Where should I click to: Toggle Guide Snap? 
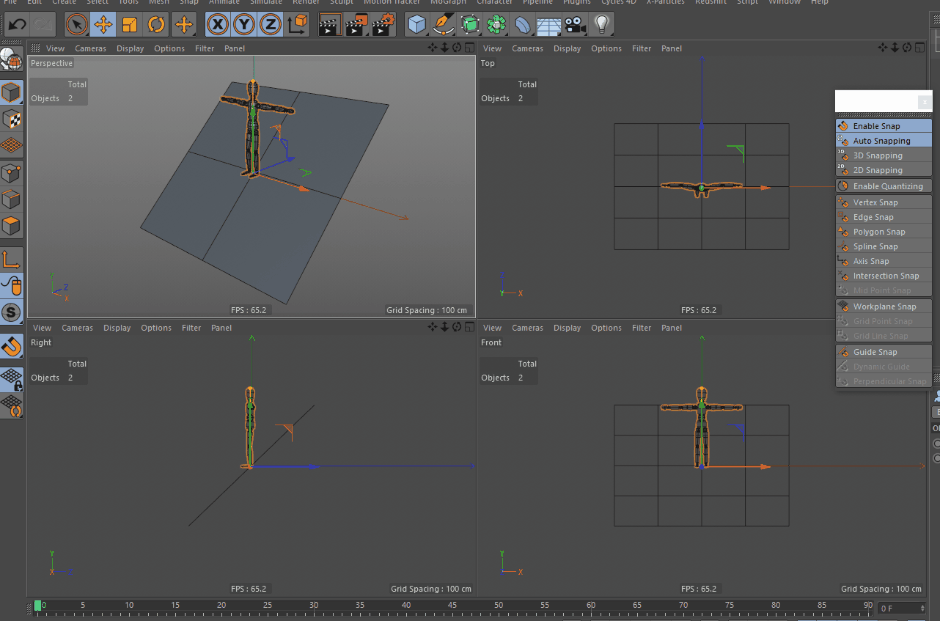884,352
